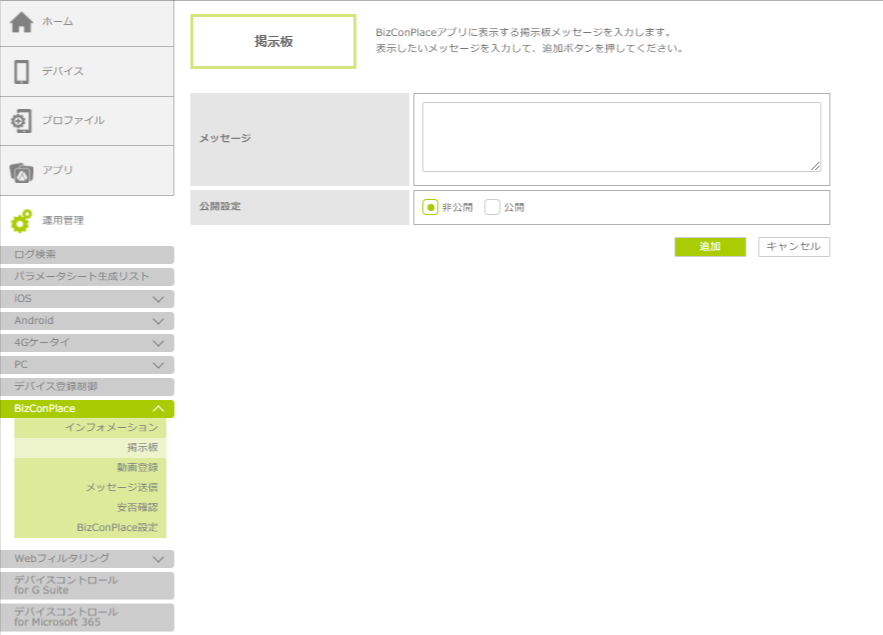Select the 公開 radio button
This screenshot has height=635, width=883.
coord(492,207)
